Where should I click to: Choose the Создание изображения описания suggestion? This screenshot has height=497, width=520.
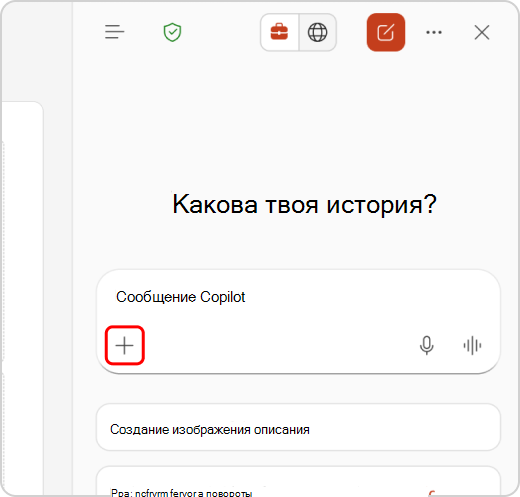pos(298,427)
